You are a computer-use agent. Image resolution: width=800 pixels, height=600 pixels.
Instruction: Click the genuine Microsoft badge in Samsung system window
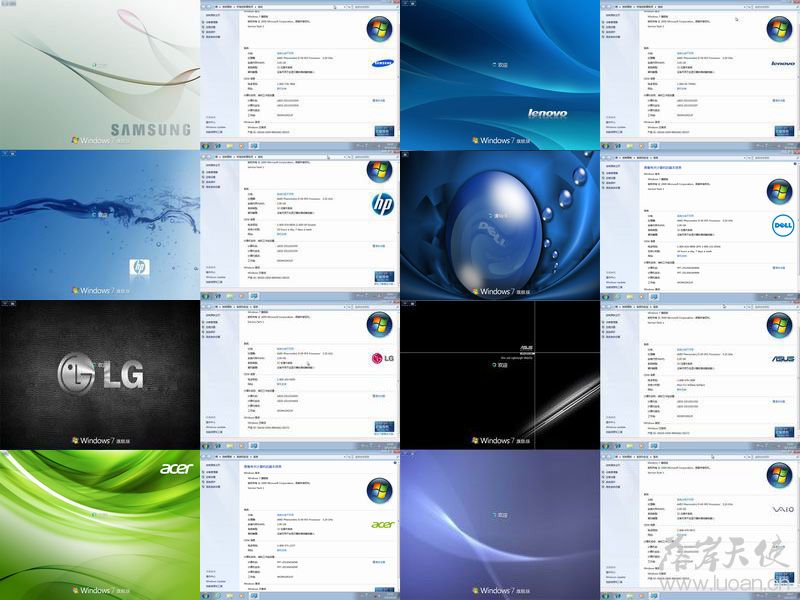pyautogui.click(x=384, y=131)
